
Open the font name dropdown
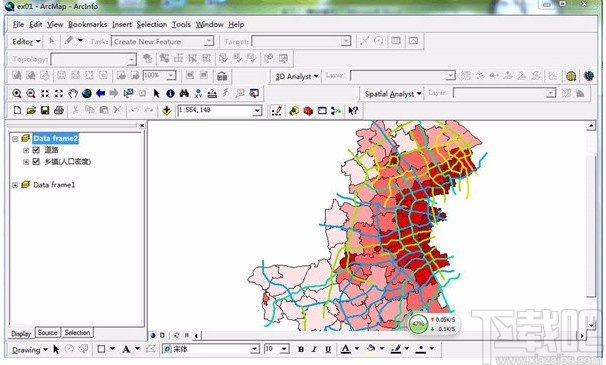[x=254, y=349]
